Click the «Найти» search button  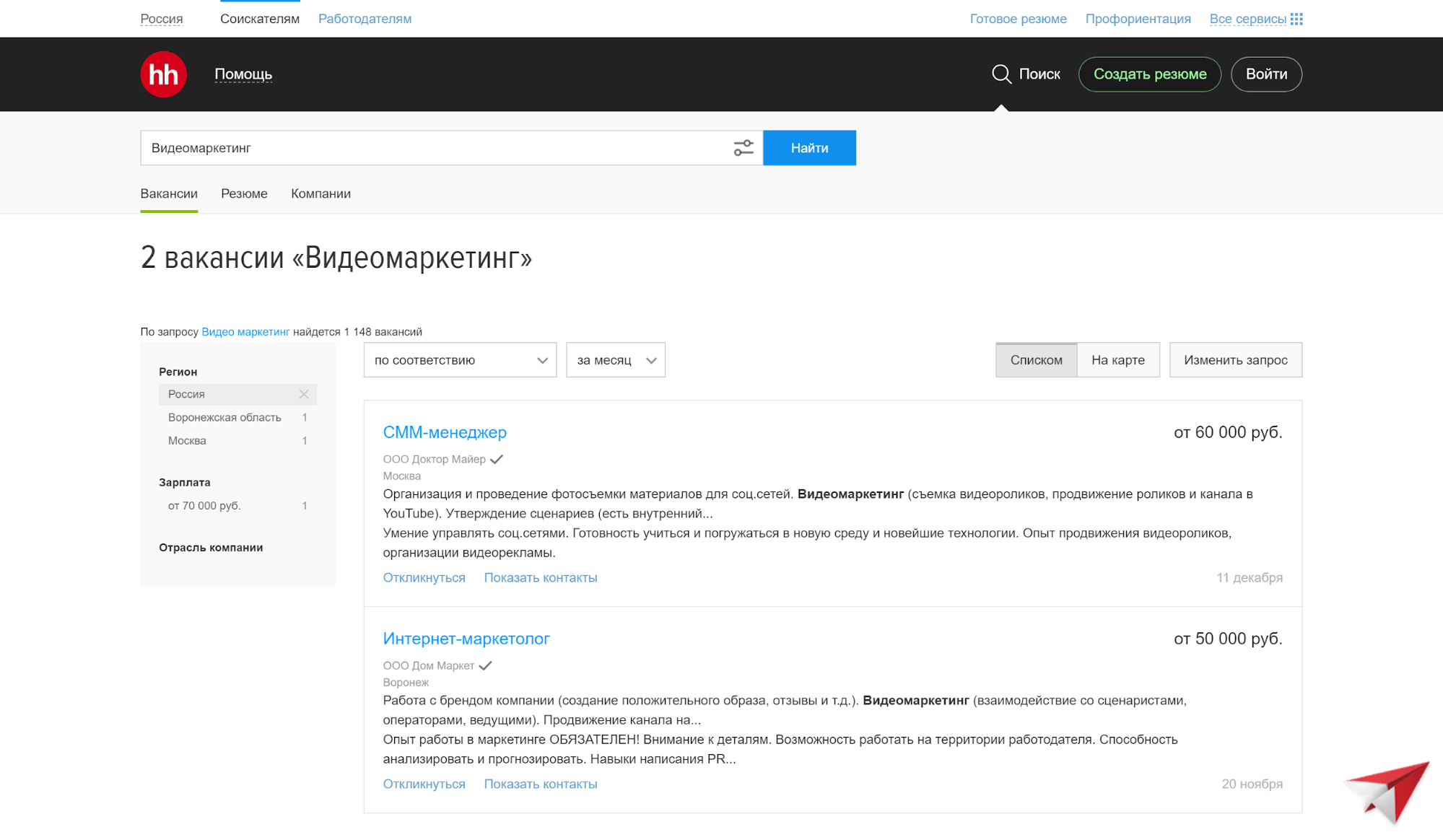click(809, 147)
